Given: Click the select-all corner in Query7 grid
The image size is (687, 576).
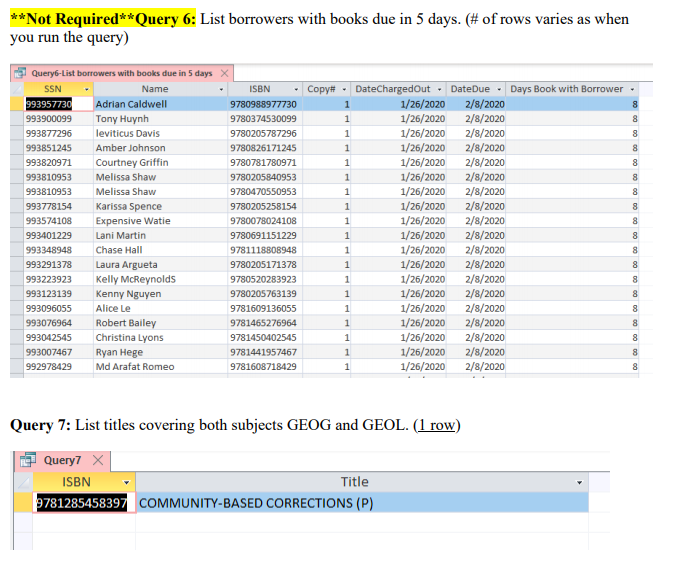Looking at the screenshot, I should click(x=23, y=482).
